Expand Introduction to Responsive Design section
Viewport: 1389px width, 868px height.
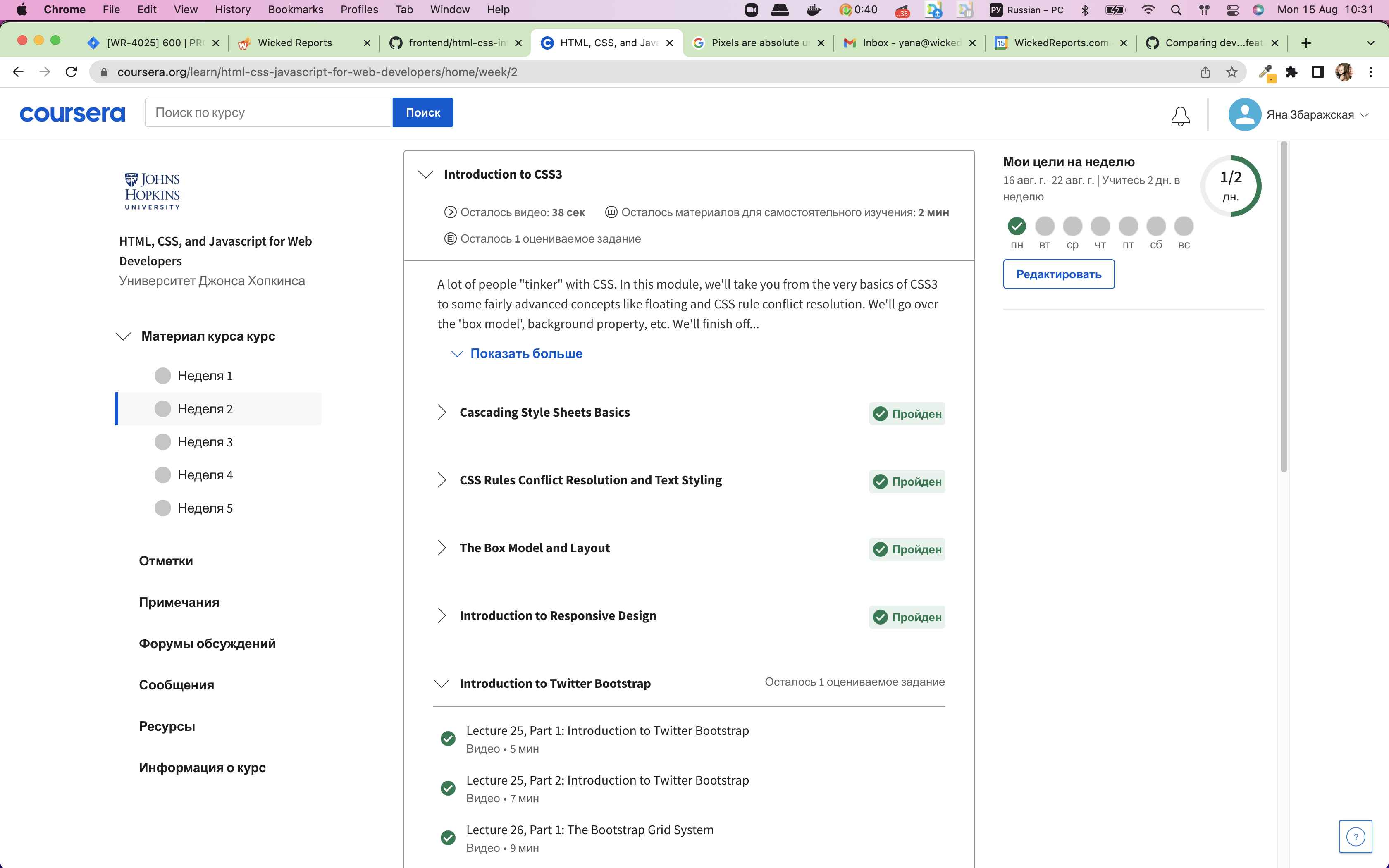442,615
